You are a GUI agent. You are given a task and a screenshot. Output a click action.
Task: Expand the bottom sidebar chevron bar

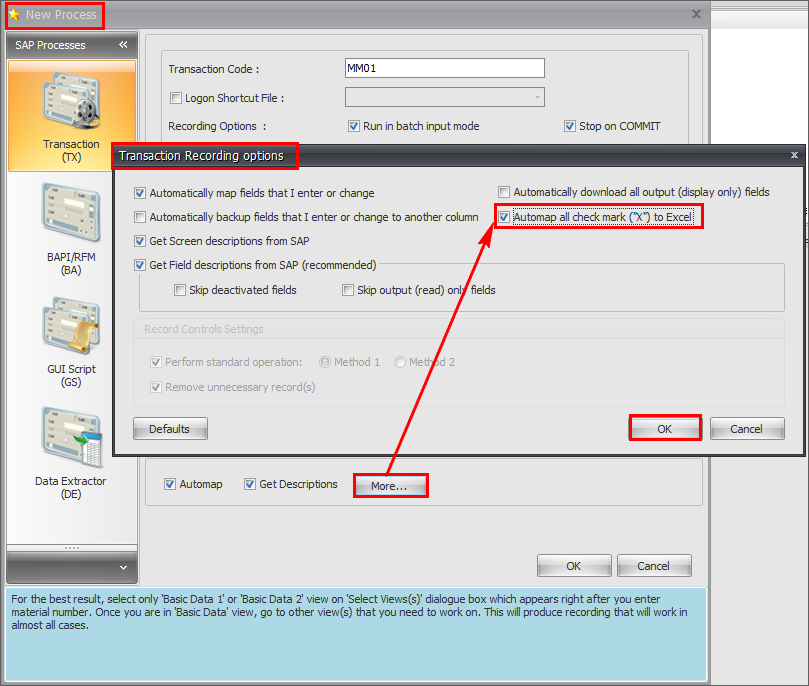71,567
